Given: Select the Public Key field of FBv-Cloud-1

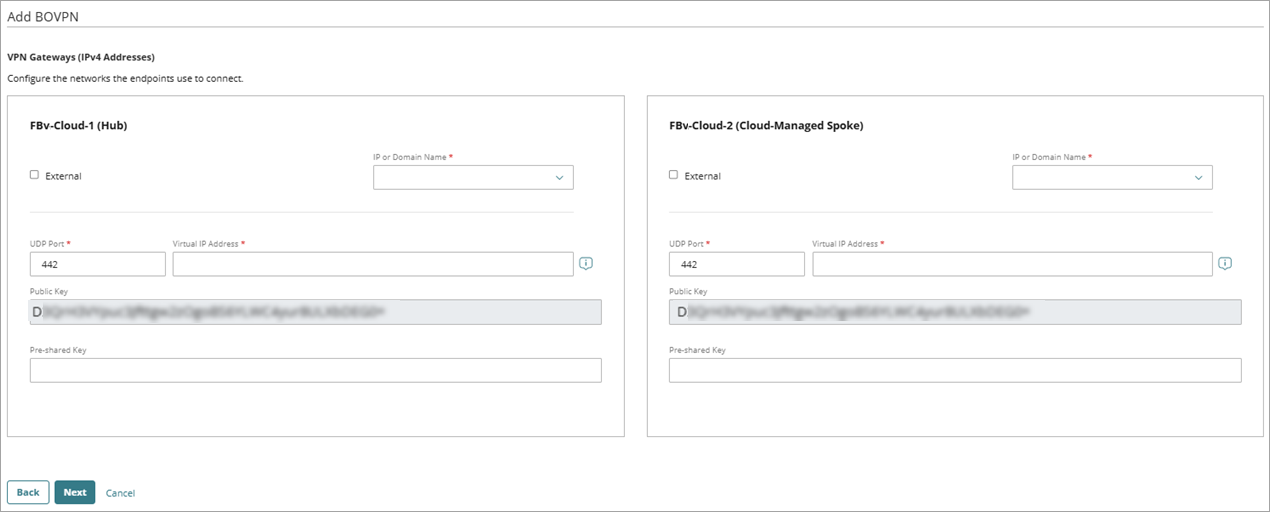Looking at the screenshot, I should coord(316,312).
